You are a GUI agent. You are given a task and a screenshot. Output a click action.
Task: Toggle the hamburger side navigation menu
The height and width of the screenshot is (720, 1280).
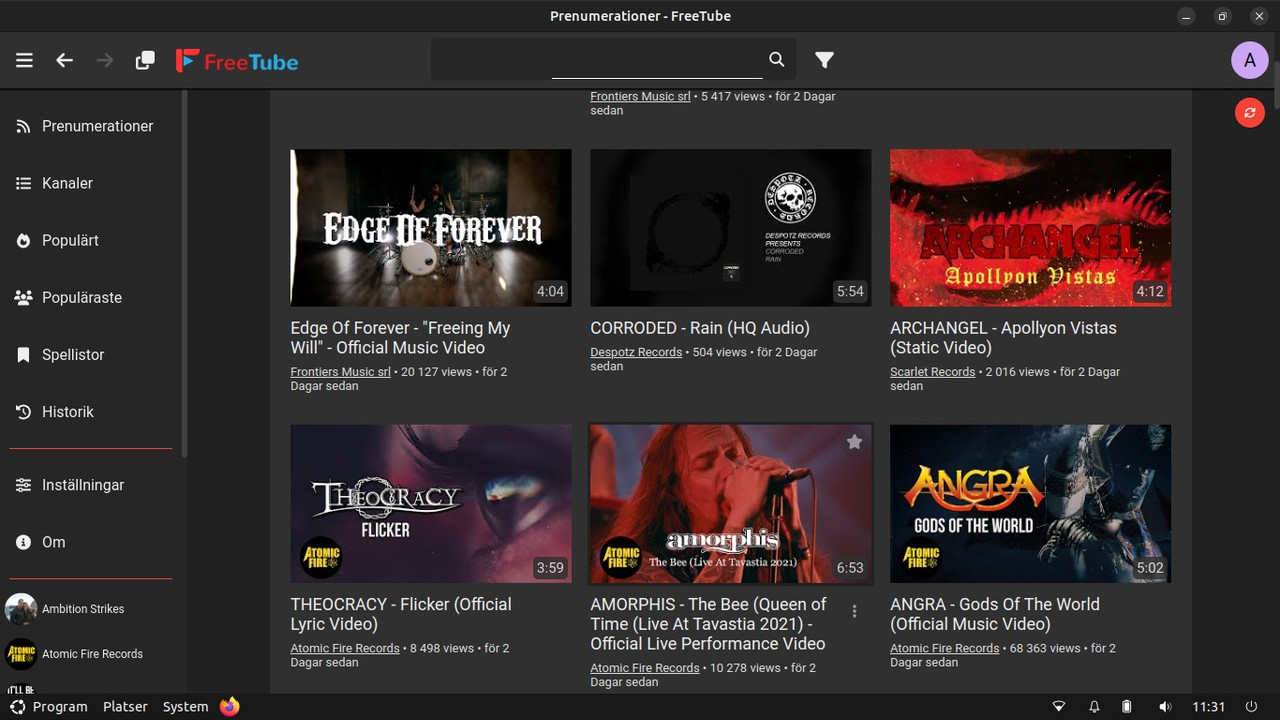(24, 61)
